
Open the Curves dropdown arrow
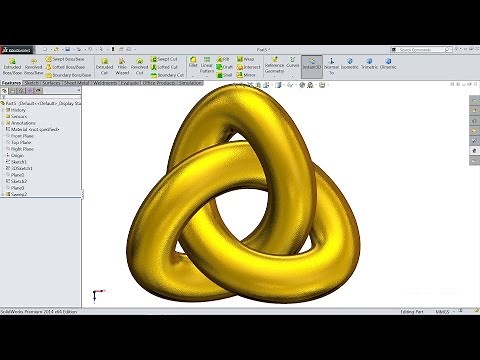click(293, 76)
